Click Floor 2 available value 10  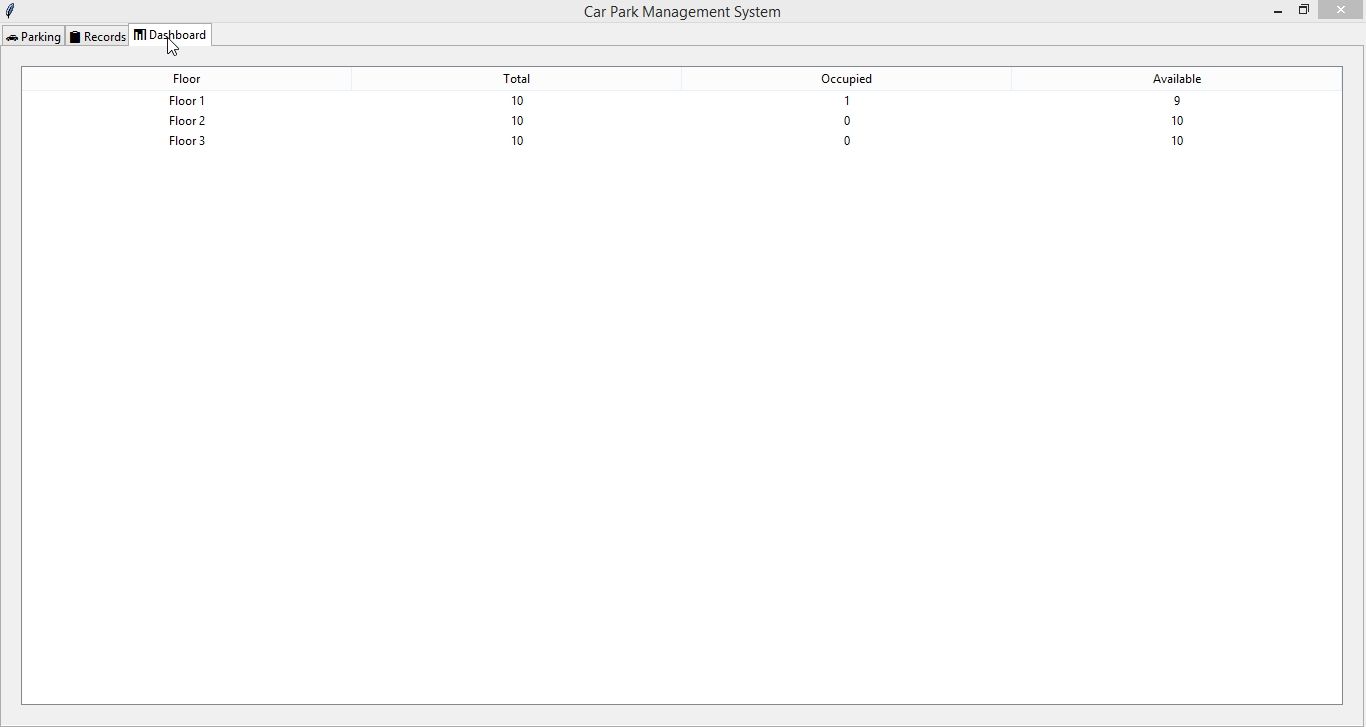point(1177,121)
